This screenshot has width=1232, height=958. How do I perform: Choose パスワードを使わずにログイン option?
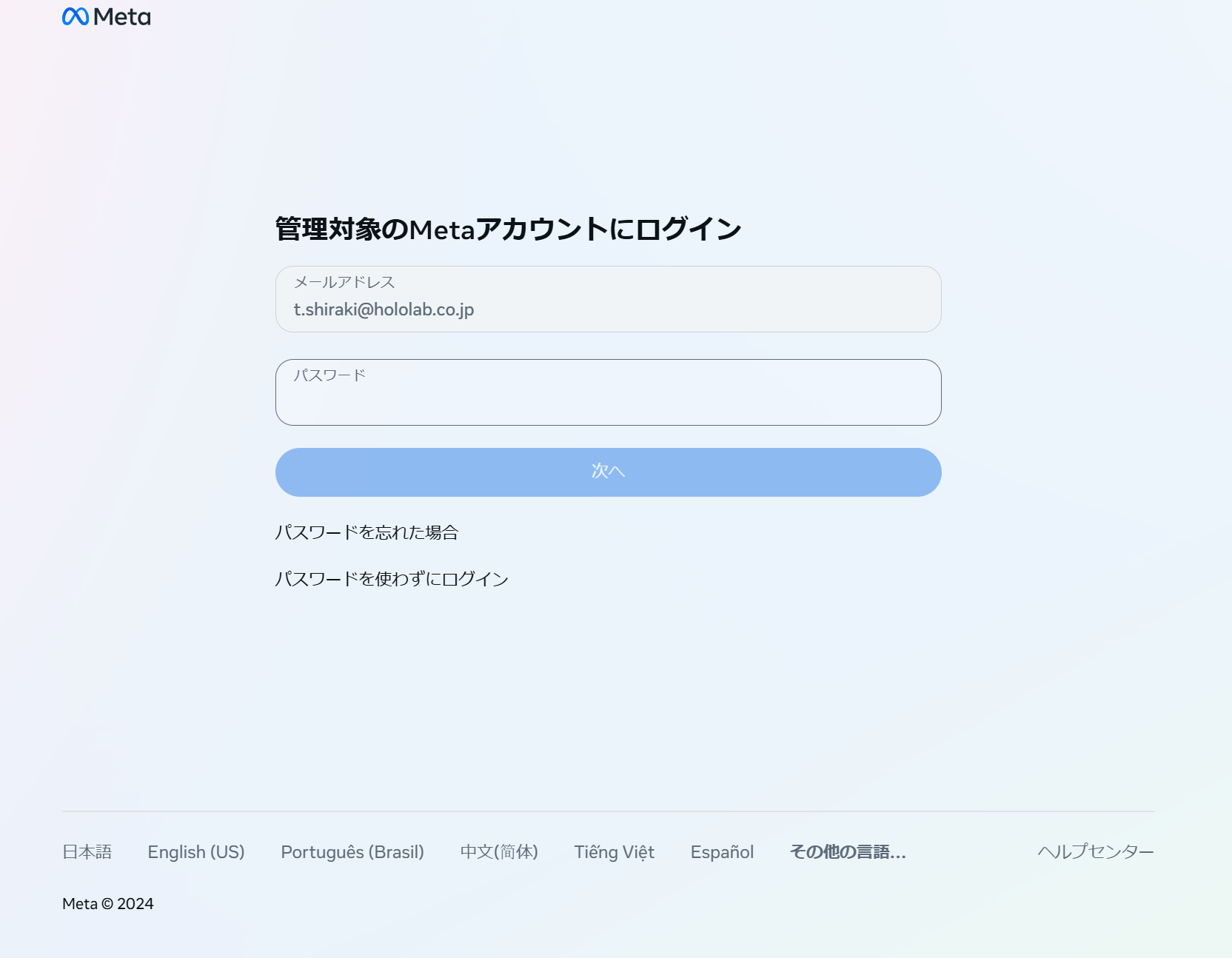click(391, 579)
